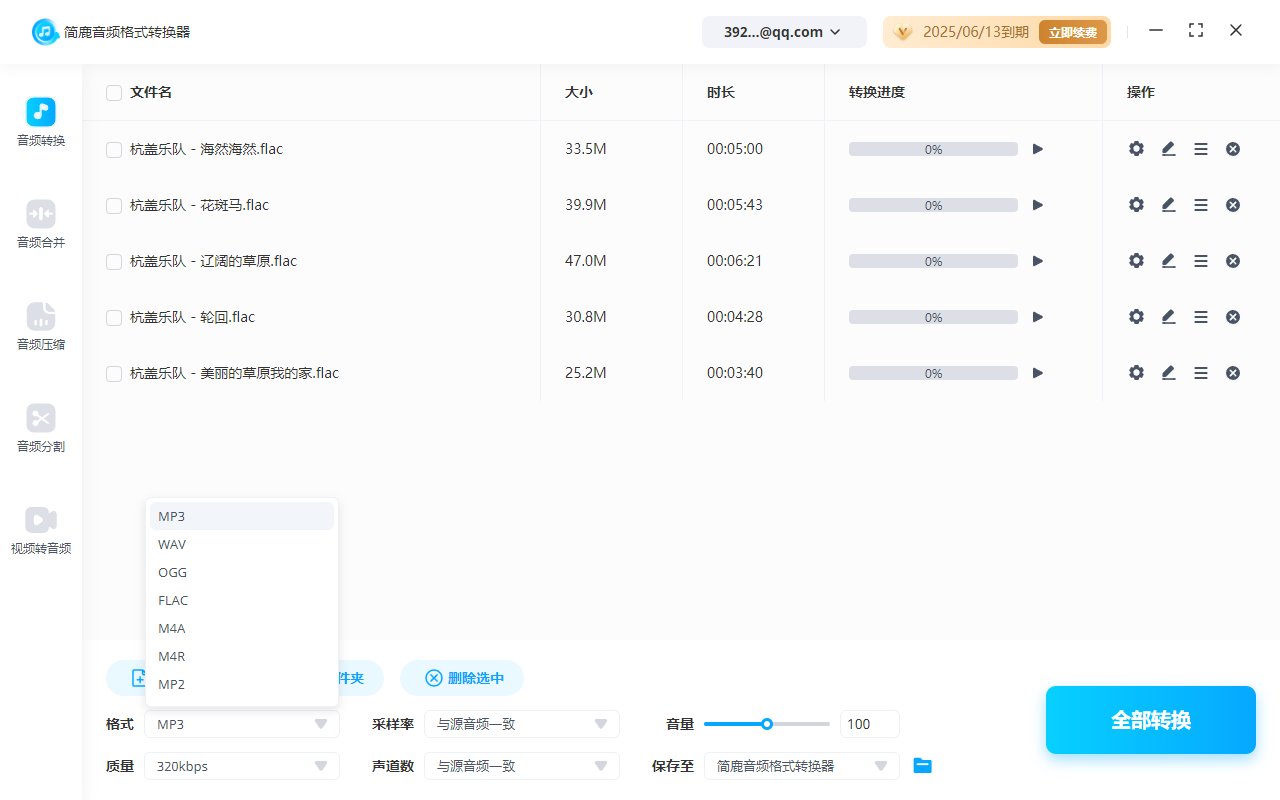Adjust the 音量 volume slider
The height and width of the screenshot is (800, 1280).
tap(767, 723)
